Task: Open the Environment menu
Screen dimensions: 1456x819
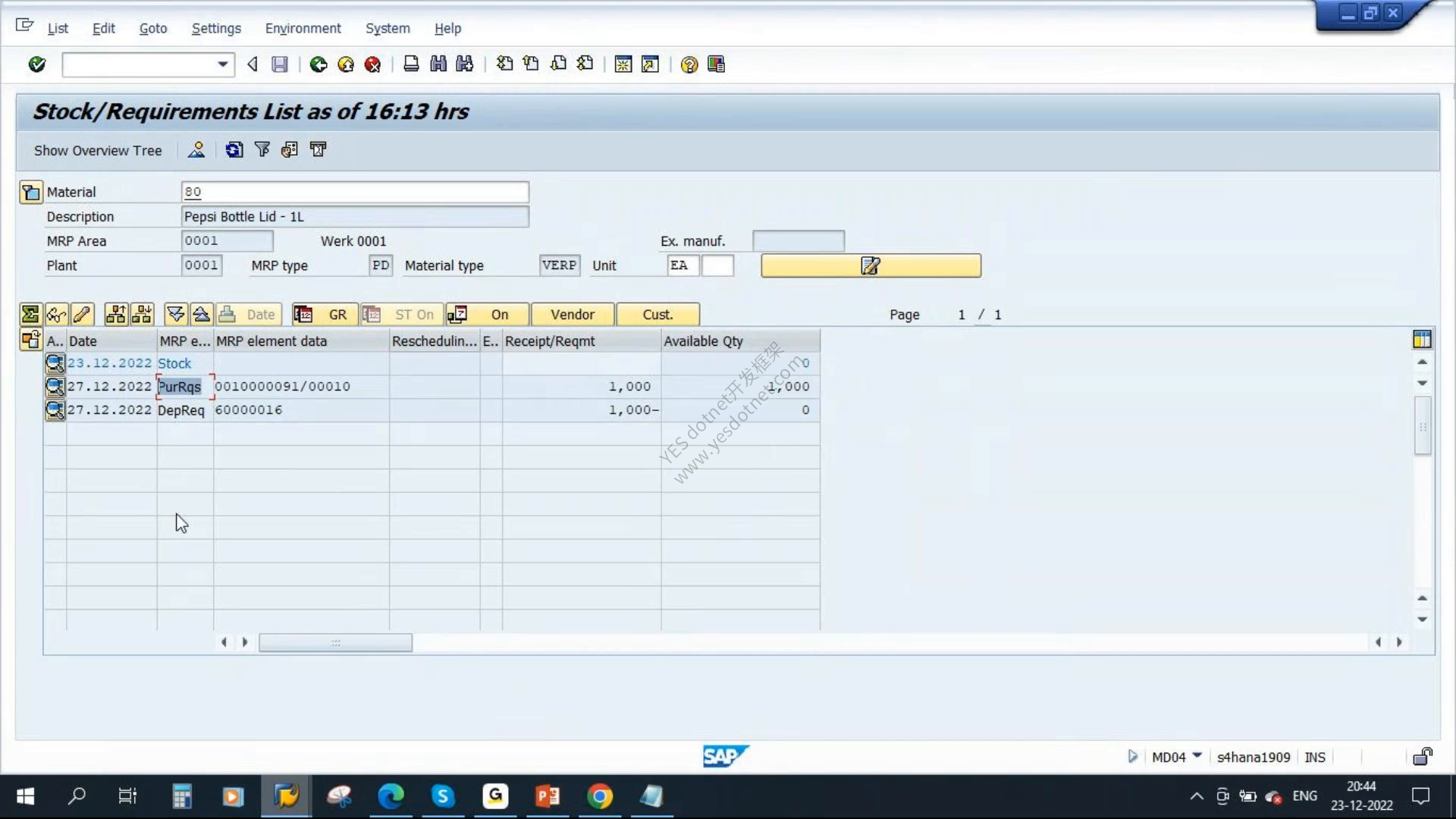Action: [x=303, y=28]
